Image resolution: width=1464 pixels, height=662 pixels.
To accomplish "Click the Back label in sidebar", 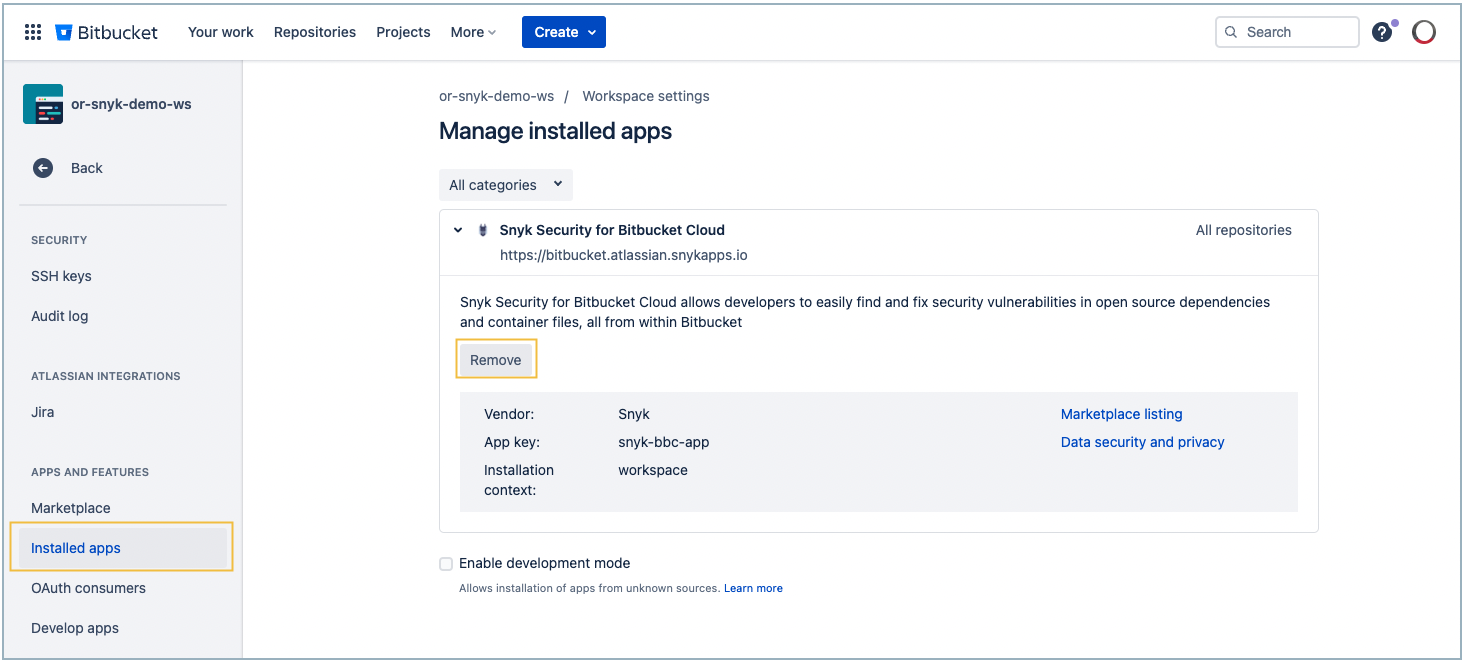I will 87,168.
